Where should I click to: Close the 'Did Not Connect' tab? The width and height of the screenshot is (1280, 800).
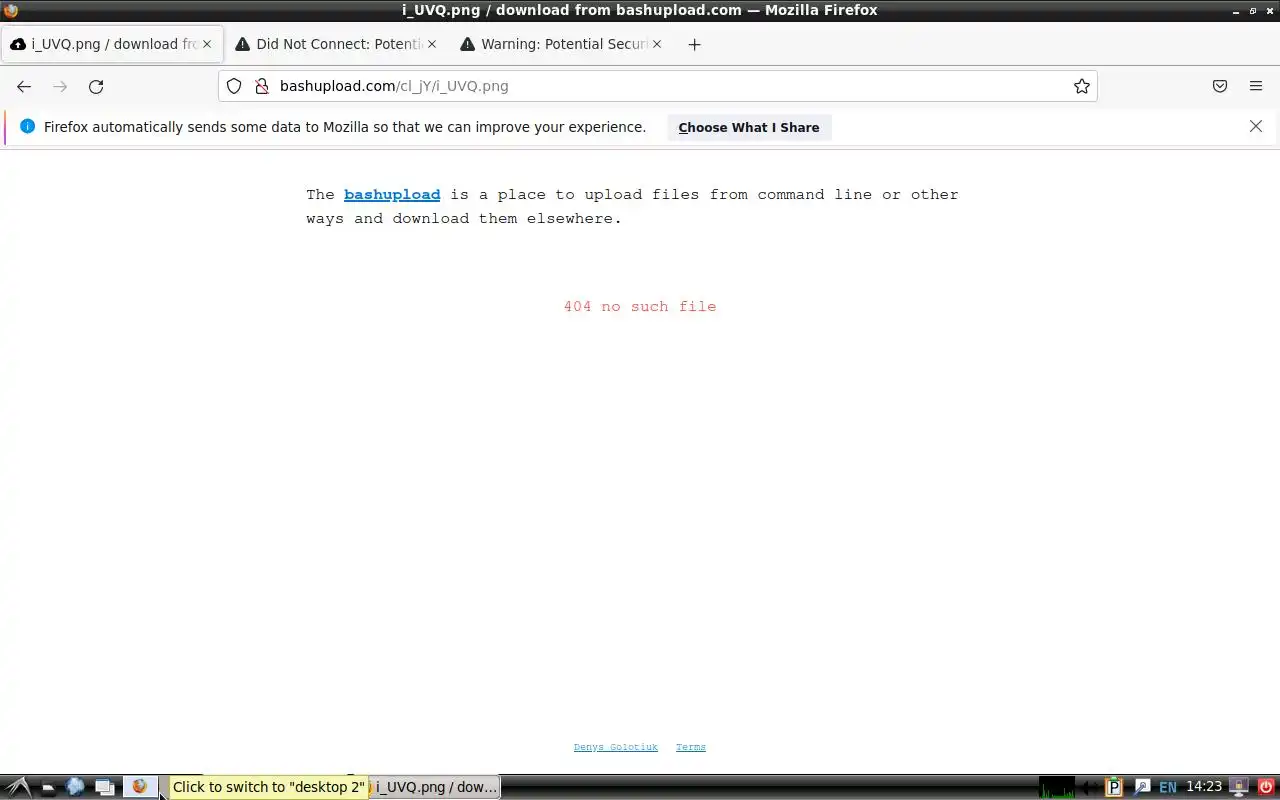432,44
